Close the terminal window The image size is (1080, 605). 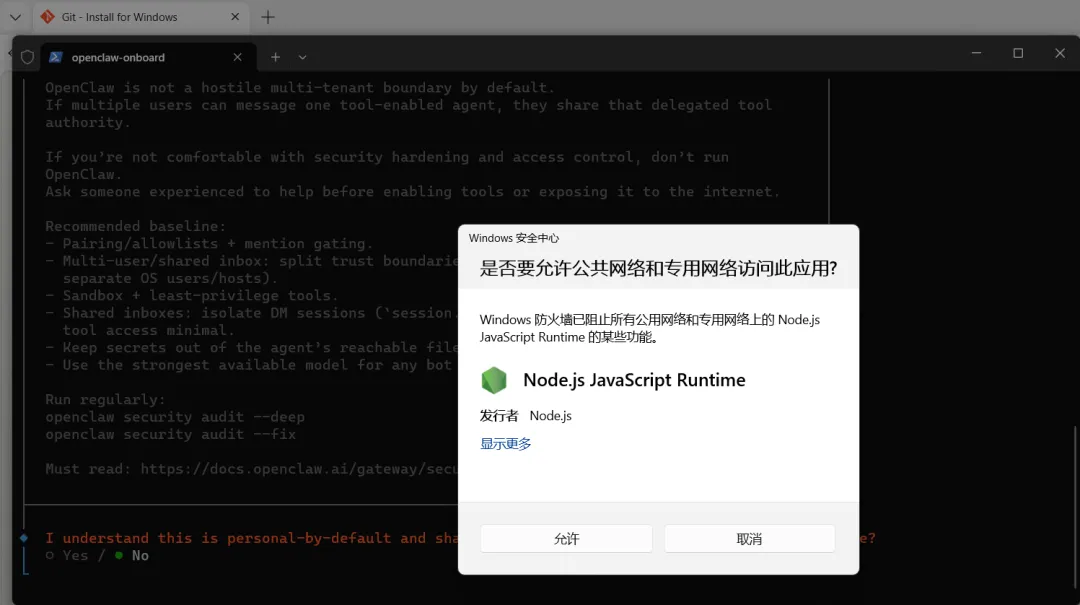(1060, 53)
